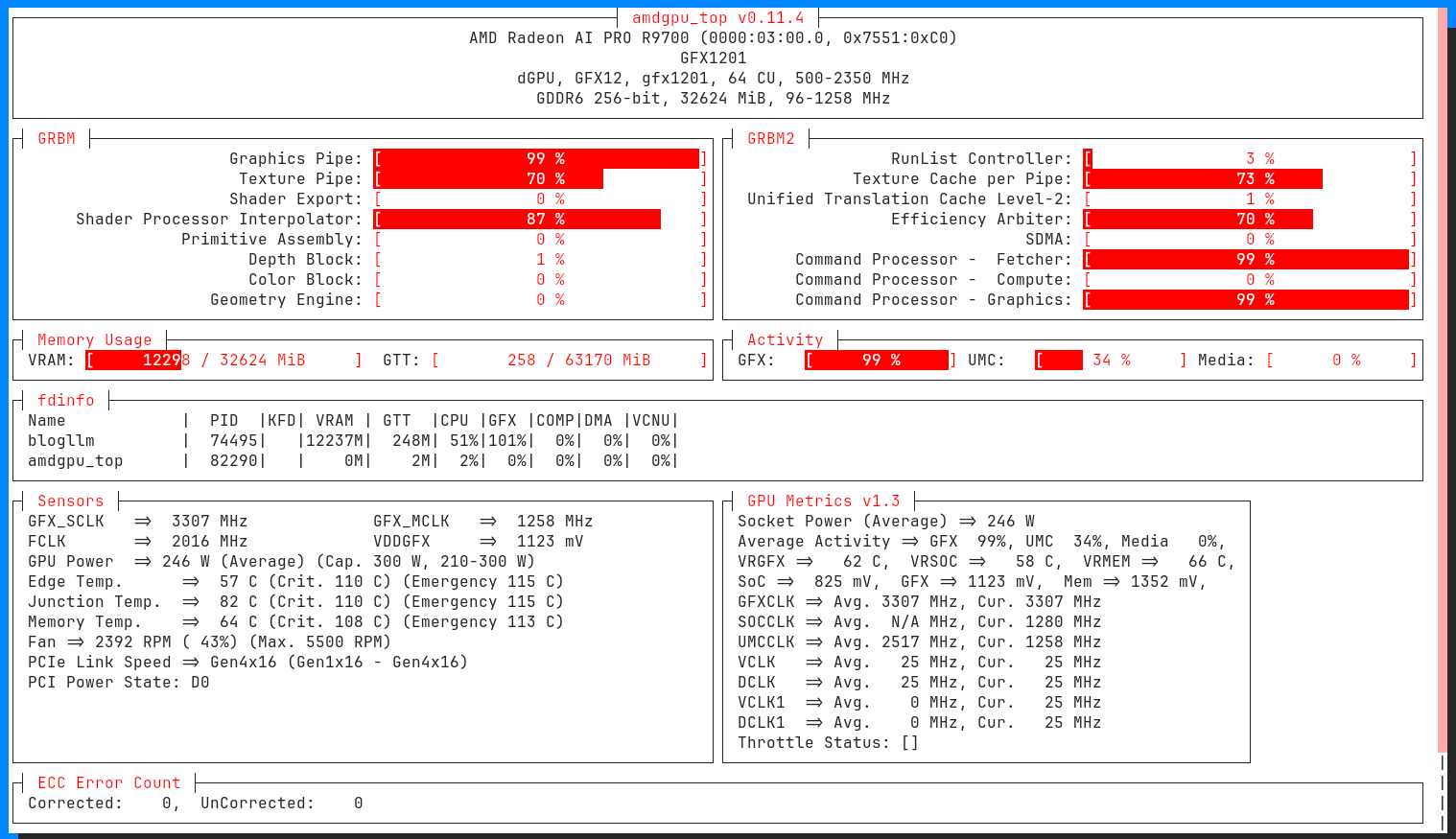Select the Sensors panel heading
The image size is (1456, 839).
70,501
